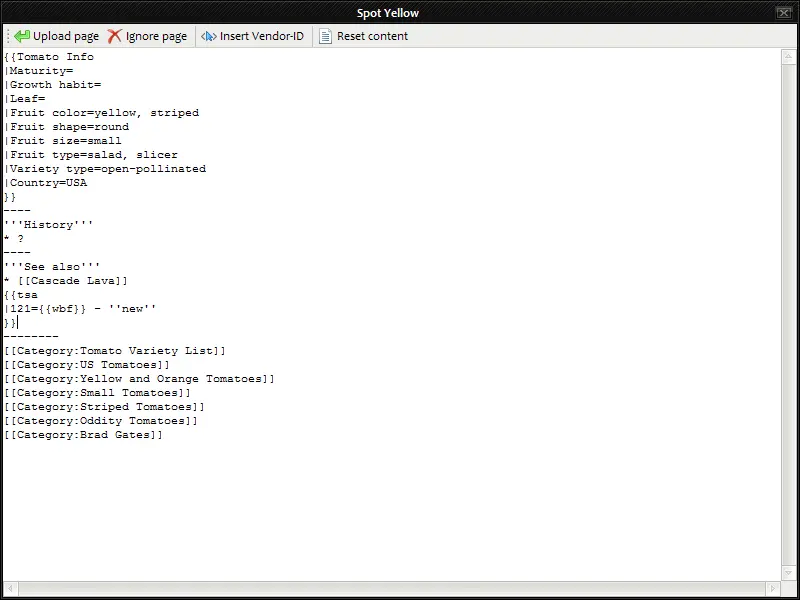
Task: Click '[[Category:Yellow and Orange Tomatoes]]' line
Action: (139, 379)
